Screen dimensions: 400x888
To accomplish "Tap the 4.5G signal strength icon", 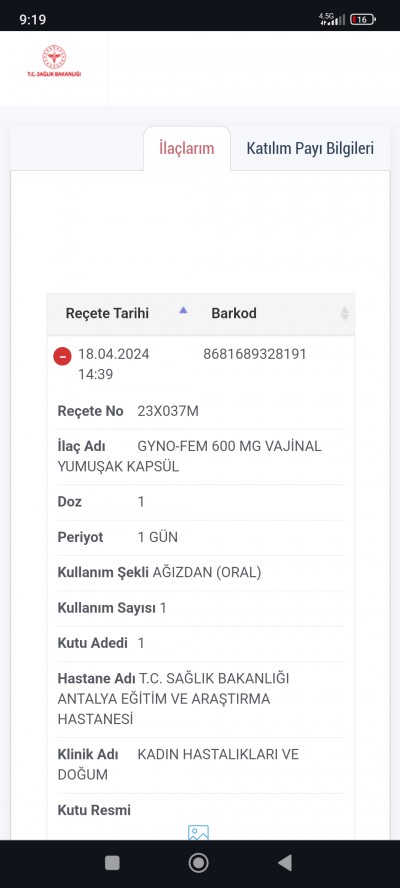I will coord(332,19).
